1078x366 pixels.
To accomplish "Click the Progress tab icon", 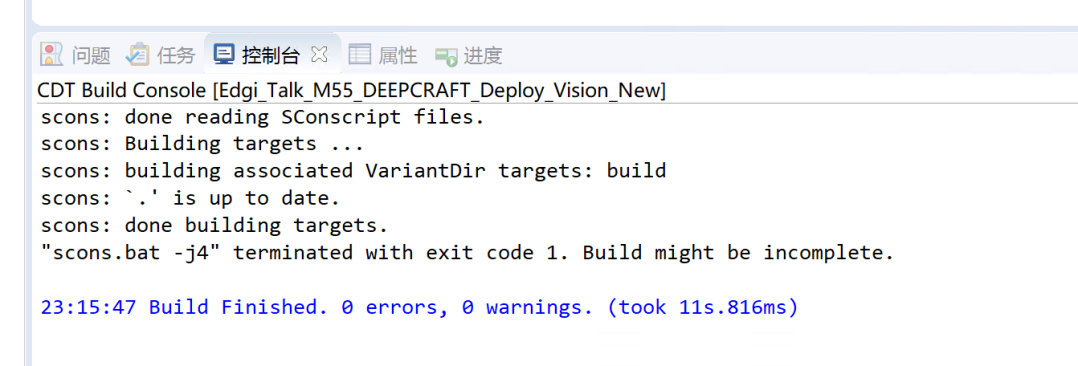I will click(x=446, y=56).
